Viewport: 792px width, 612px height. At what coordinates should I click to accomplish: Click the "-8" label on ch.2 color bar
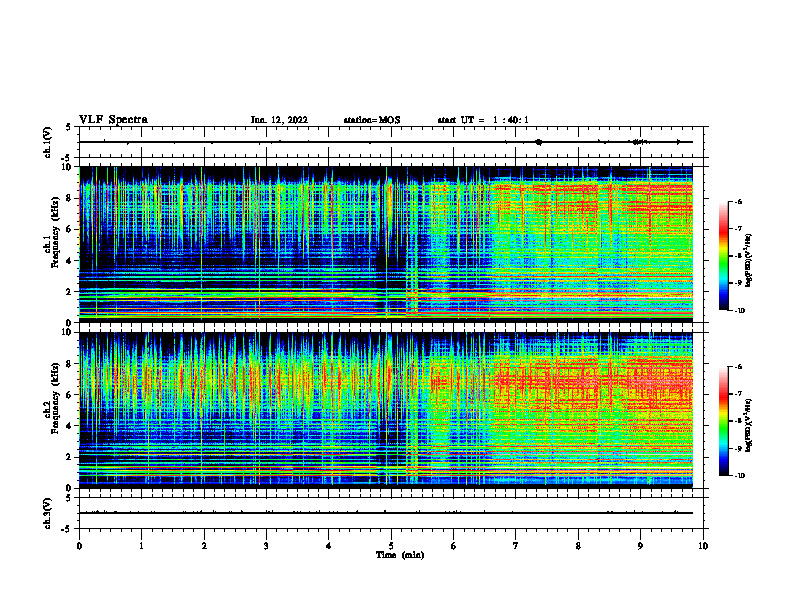point(738,421)
